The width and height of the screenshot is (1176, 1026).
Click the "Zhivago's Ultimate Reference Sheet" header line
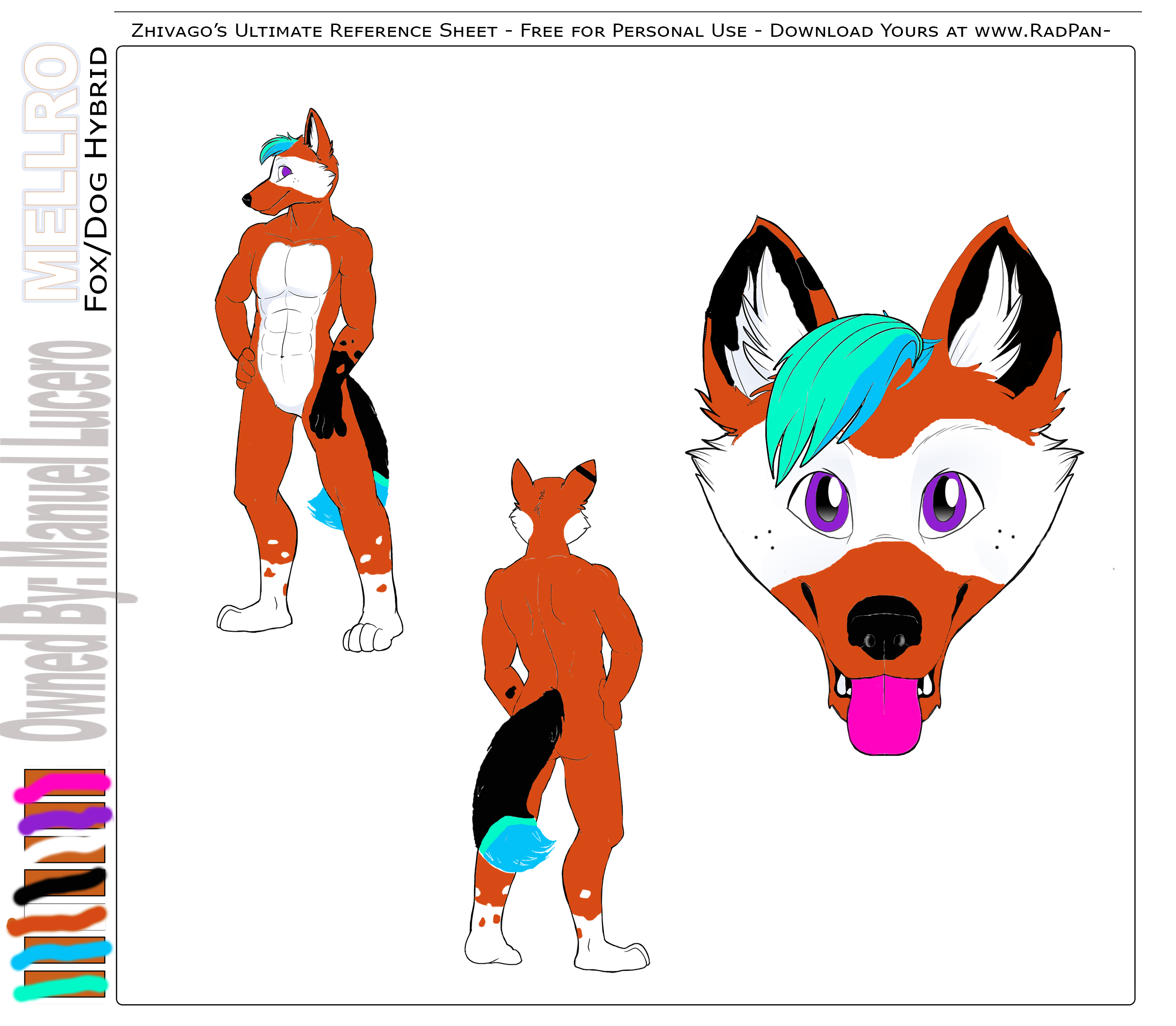coord(621,30)
